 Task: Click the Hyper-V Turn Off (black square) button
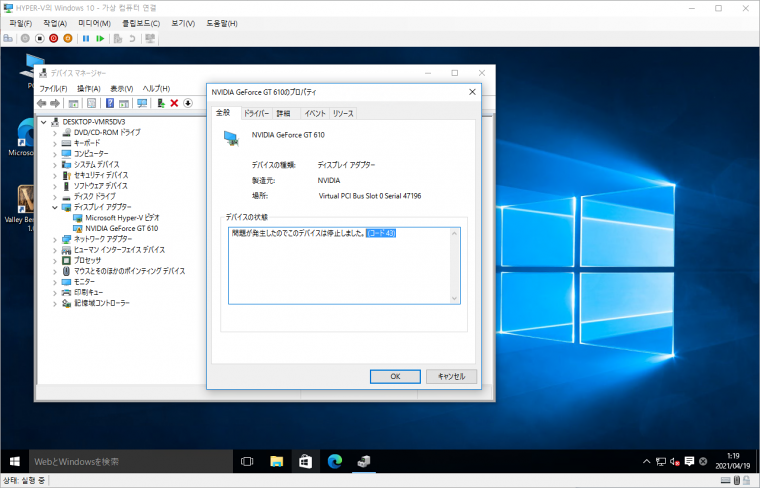click(40, 38)
